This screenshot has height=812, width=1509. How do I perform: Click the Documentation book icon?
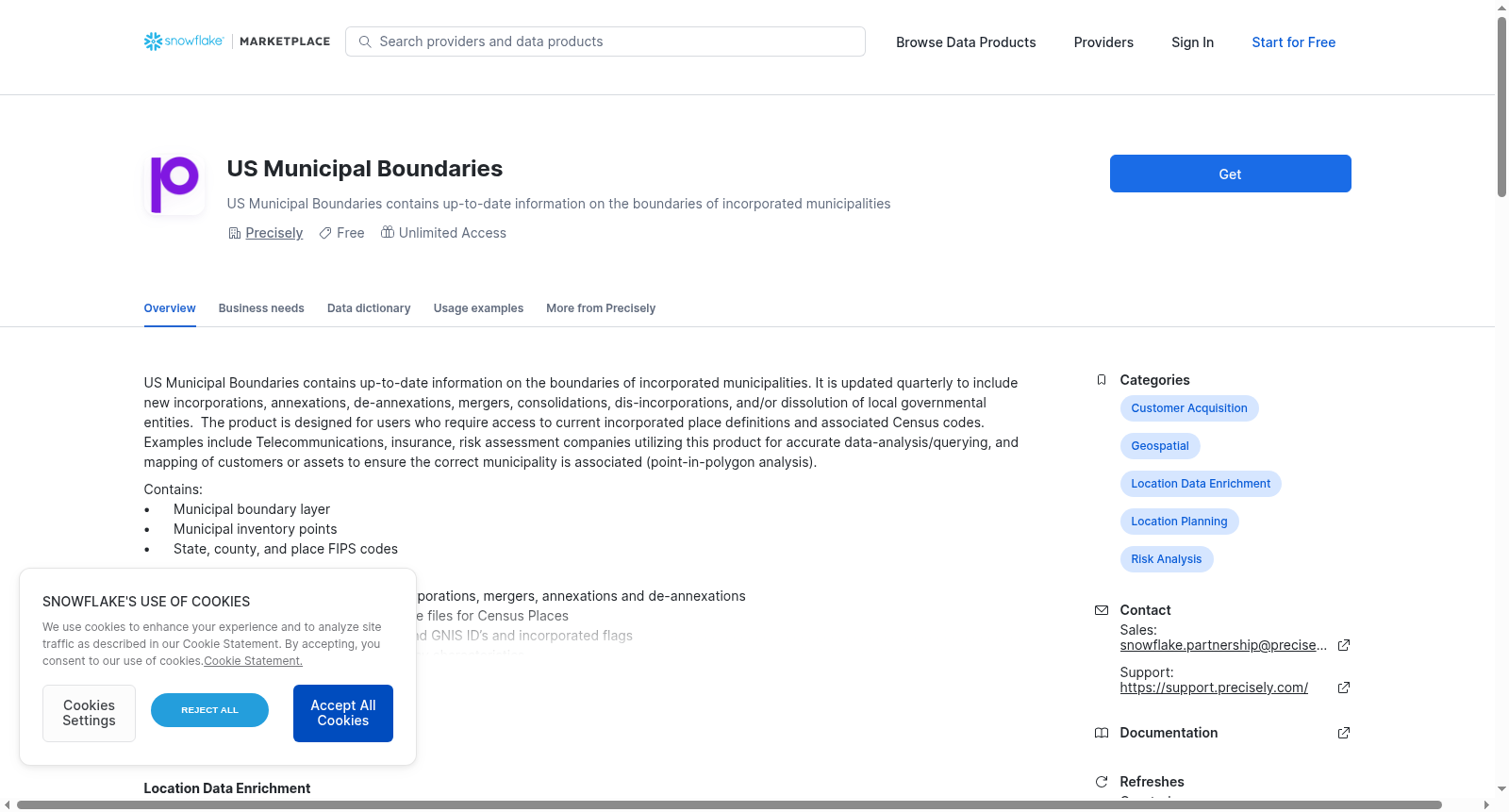click(1102, 733)
